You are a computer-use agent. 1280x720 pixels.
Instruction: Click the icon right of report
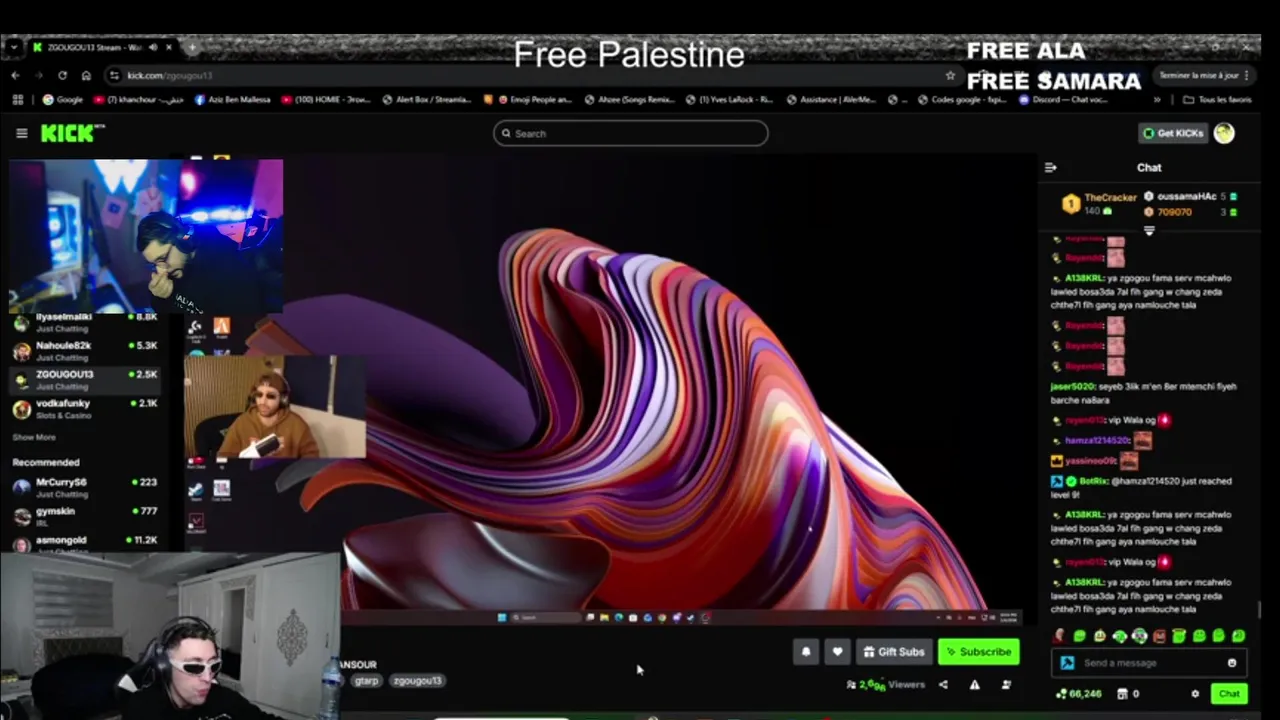[1006, 685]
